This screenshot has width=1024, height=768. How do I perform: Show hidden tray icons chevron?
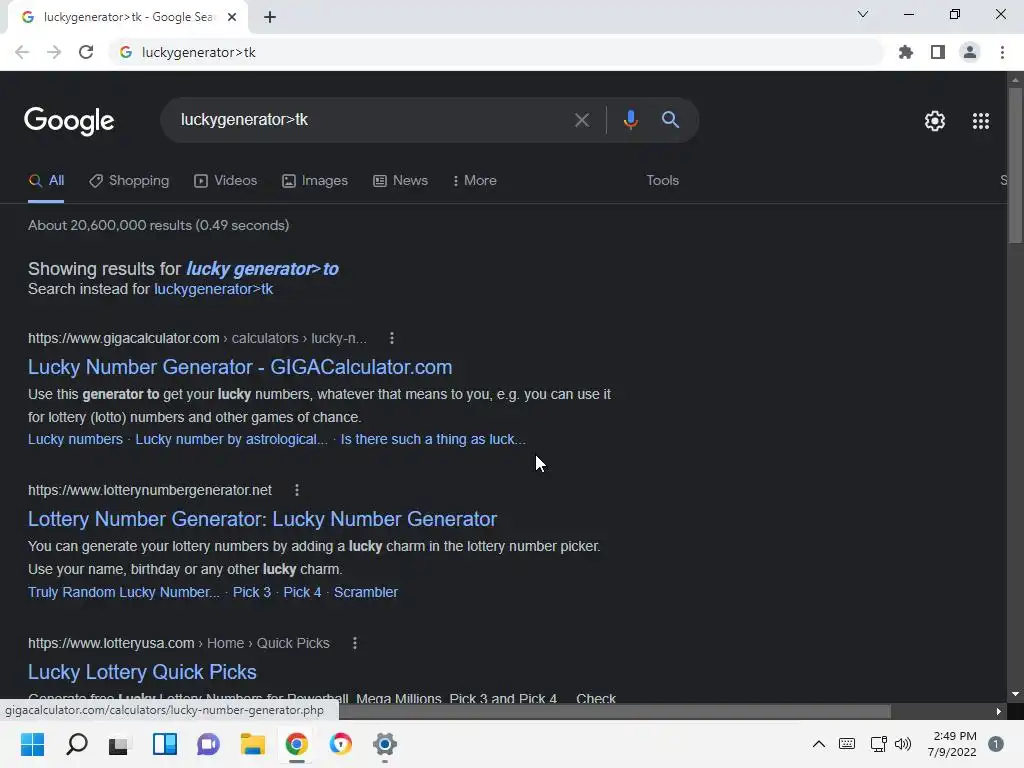click(818, 744)
